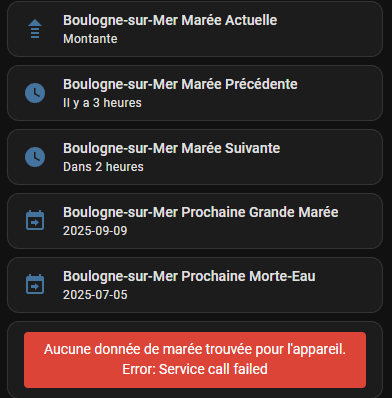Select the 2025-09-09 date value

point(95,231)
